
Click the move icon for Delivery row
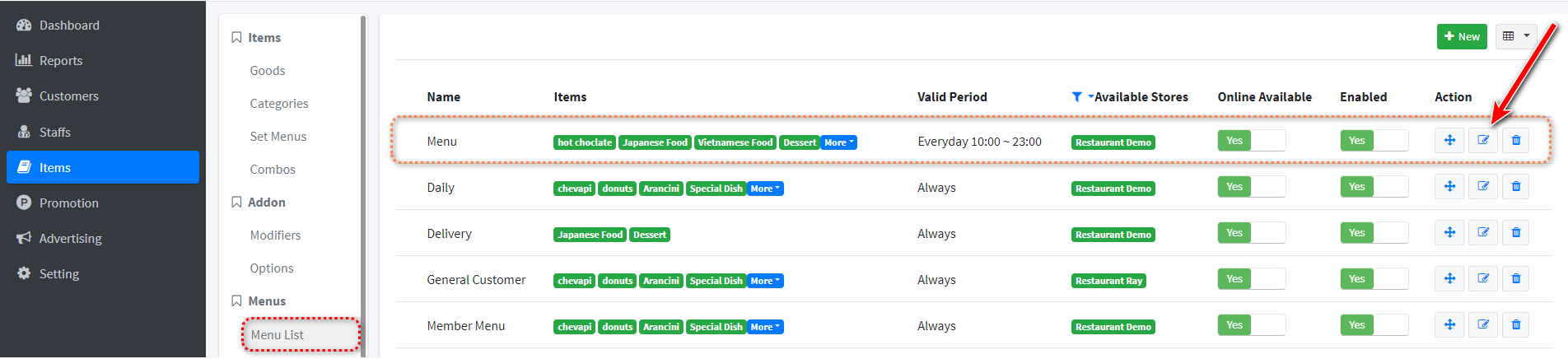click(1449, 233)
